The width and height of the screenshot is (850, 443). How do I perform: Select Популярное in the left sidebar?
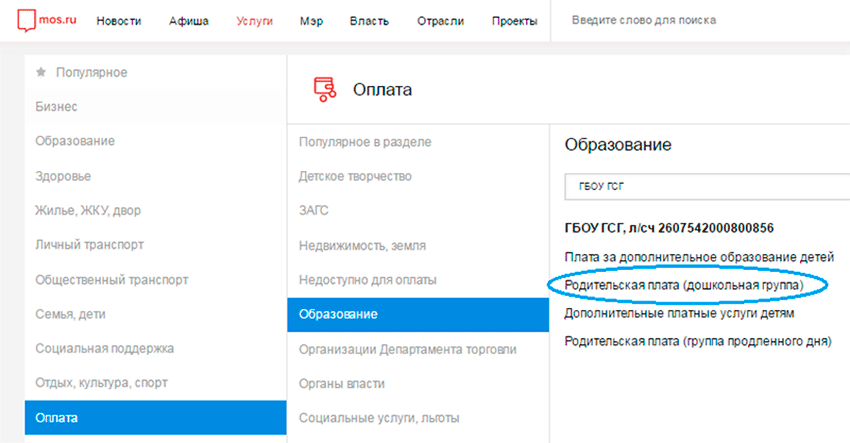pyautogui.click(x=91, y=72)
